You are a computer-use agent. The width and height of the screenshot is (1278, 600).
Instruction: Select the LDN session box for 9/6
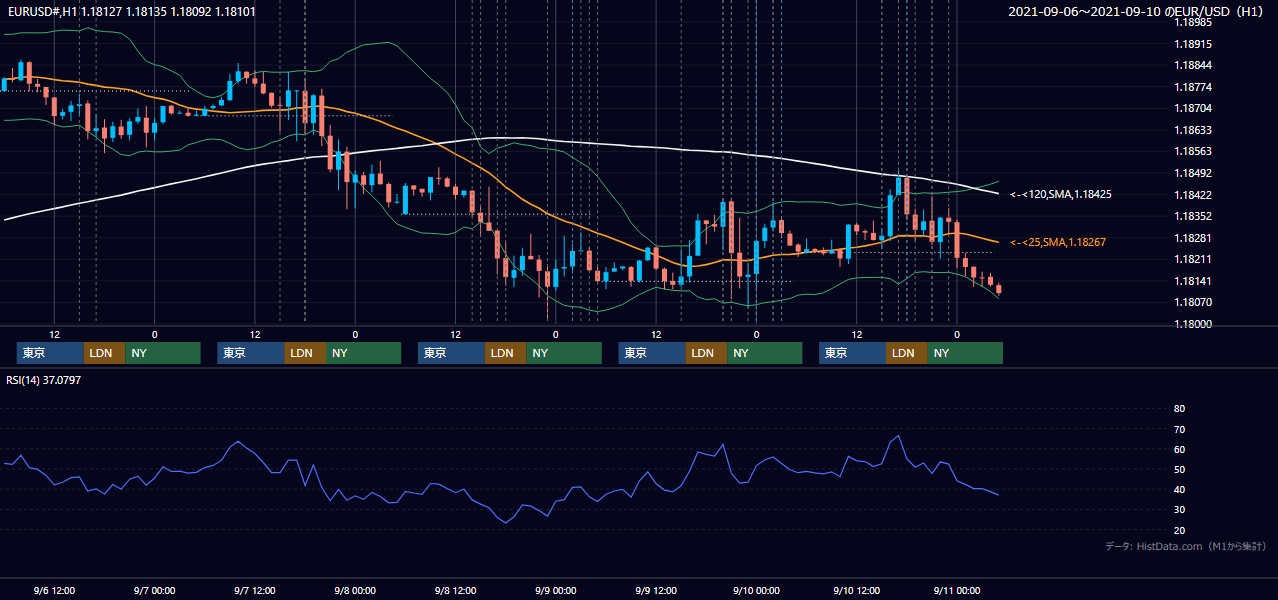(104, 353)
